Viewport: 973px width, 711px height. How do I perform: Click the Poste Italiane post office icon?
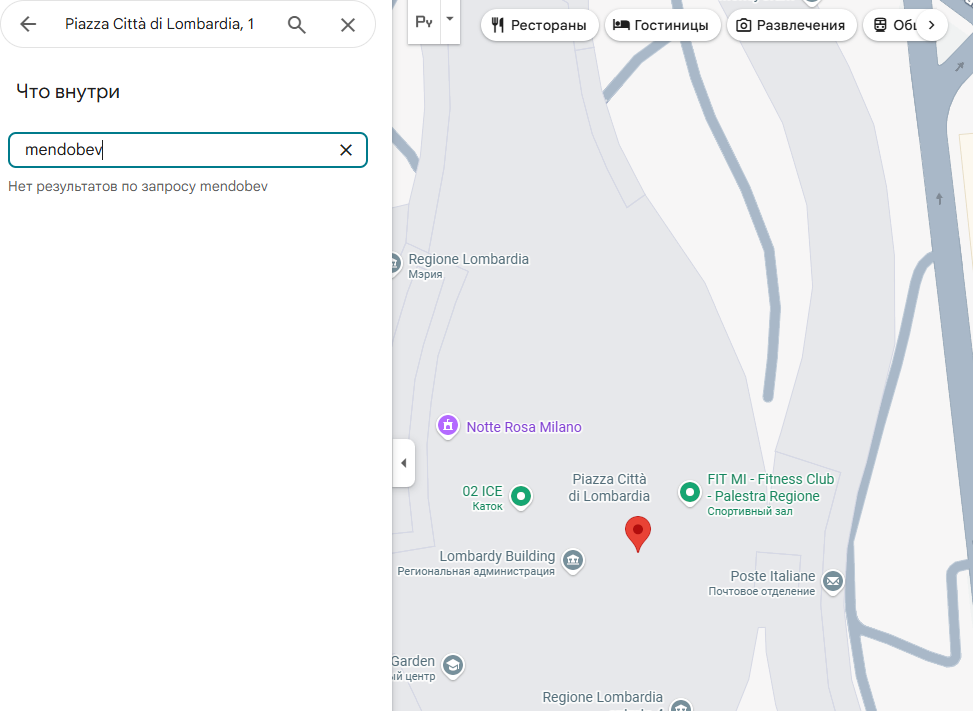[x=832, y=581]
